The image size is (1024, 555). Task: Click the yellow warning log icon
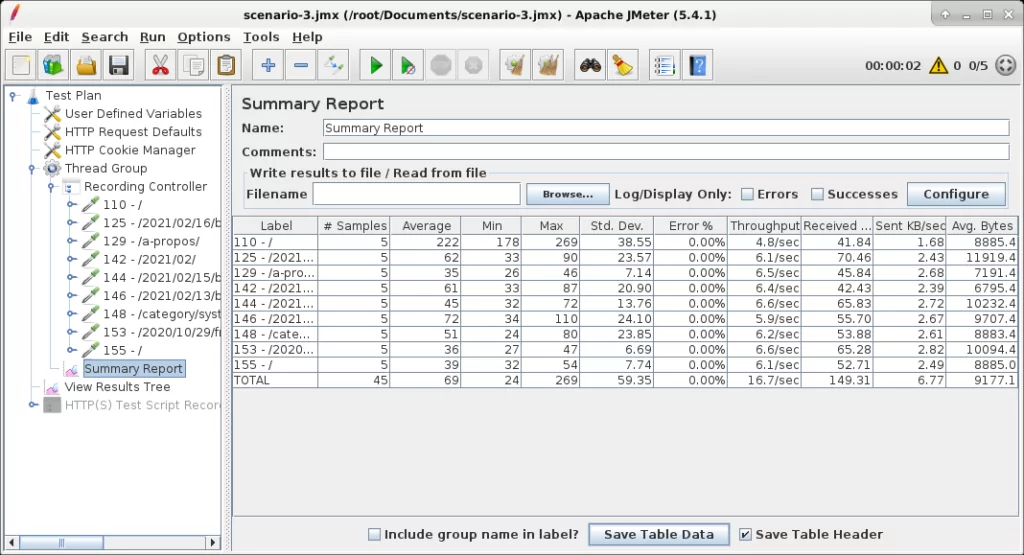(938, 65)
